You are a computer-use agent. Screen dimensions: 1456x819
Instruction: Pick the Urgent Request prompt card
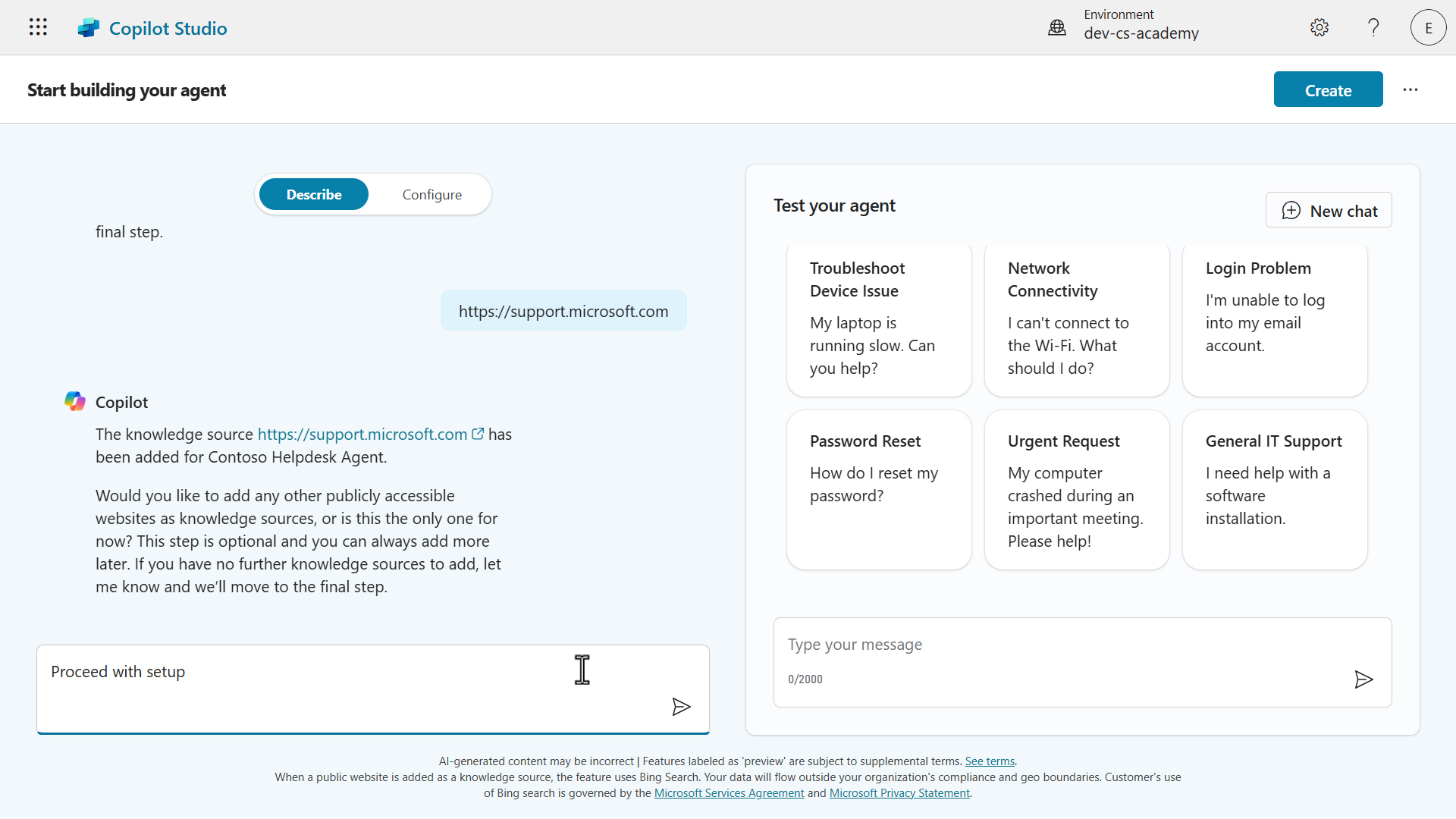point(1077,489)
